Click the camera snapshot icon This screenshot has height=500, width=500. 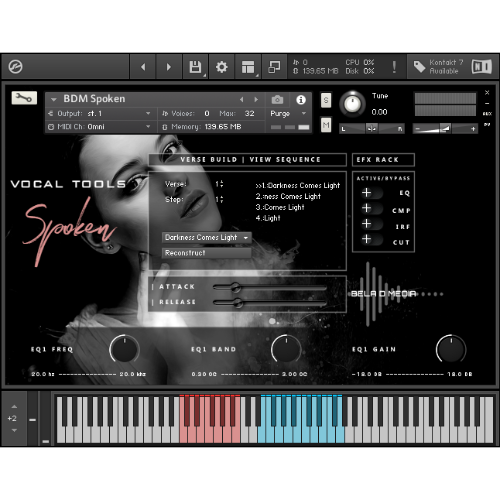tap(277, 100)
